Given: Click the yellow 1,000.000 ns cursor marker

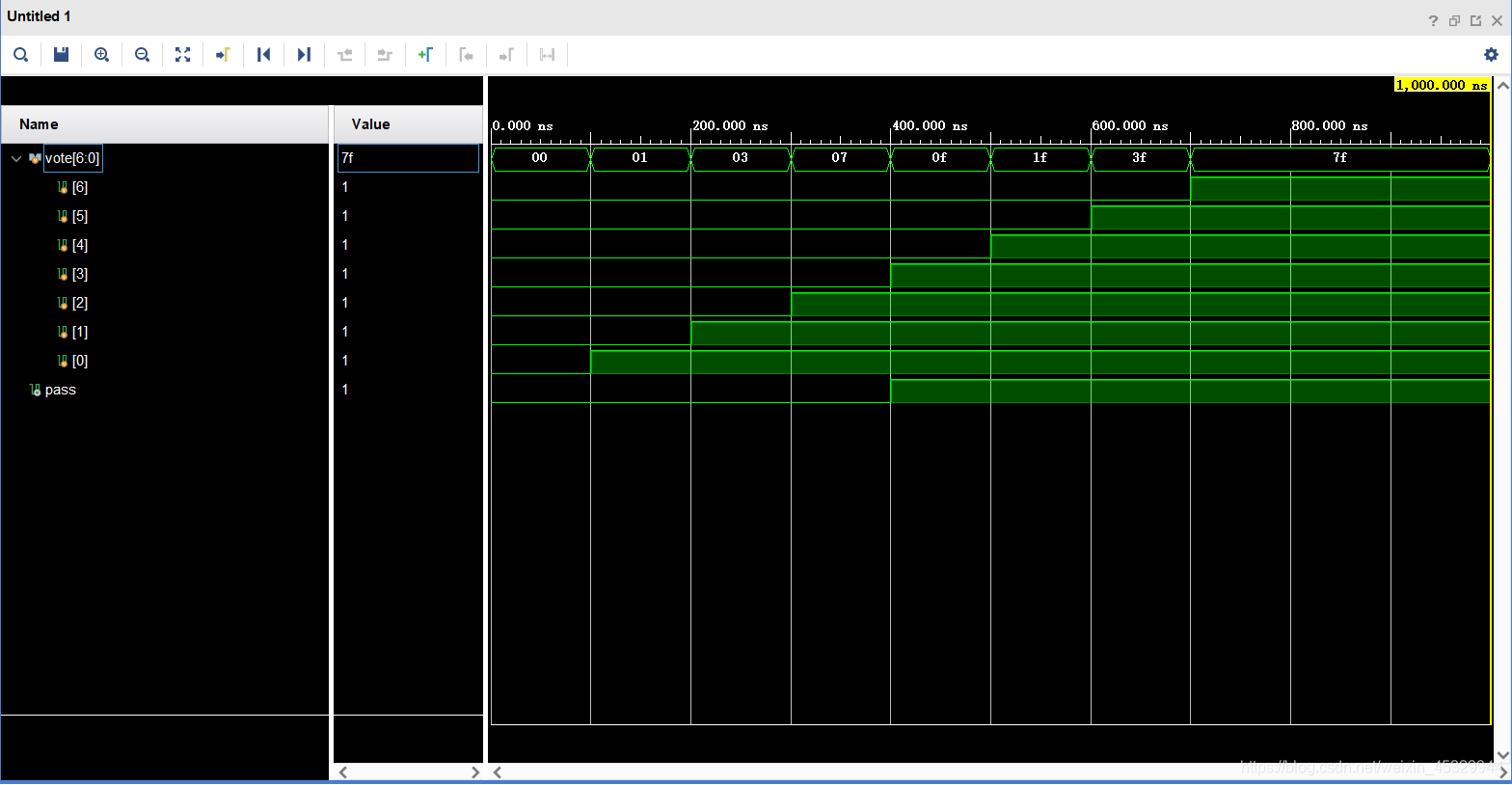Looking at the screenshot, I should pos(1443,85).
